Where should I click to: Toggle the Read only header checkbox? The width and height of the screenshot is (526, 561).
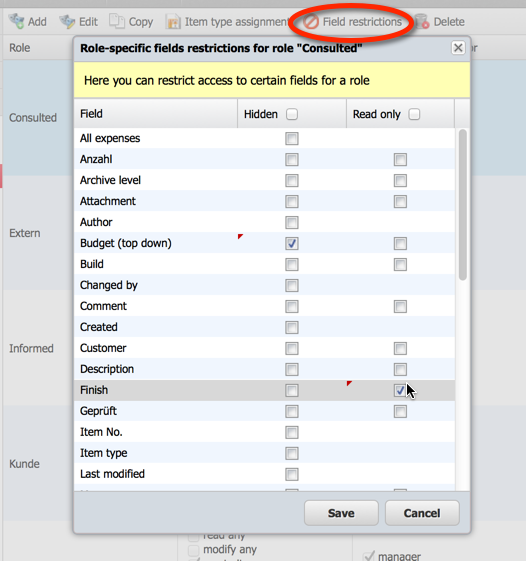click(414, 114)
